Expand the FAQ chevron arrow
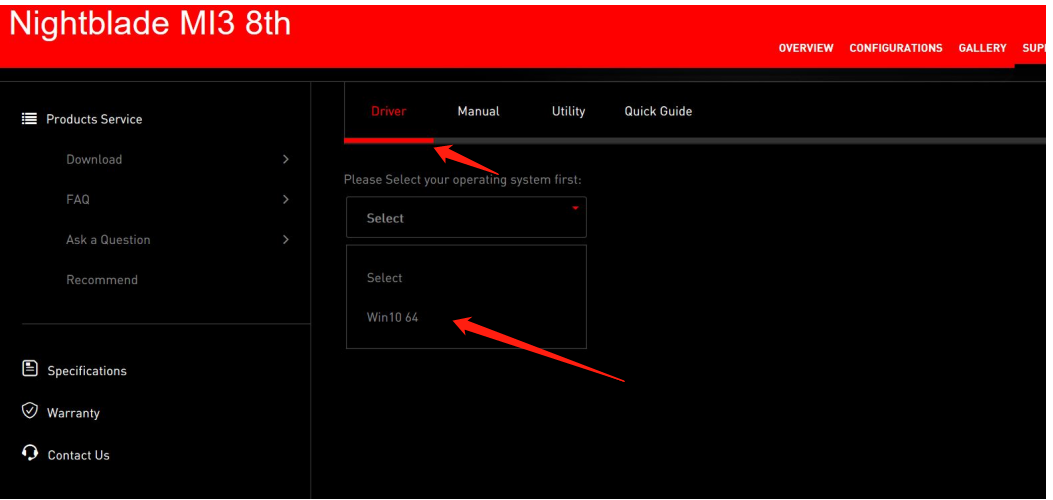 (x=286, y=199)
